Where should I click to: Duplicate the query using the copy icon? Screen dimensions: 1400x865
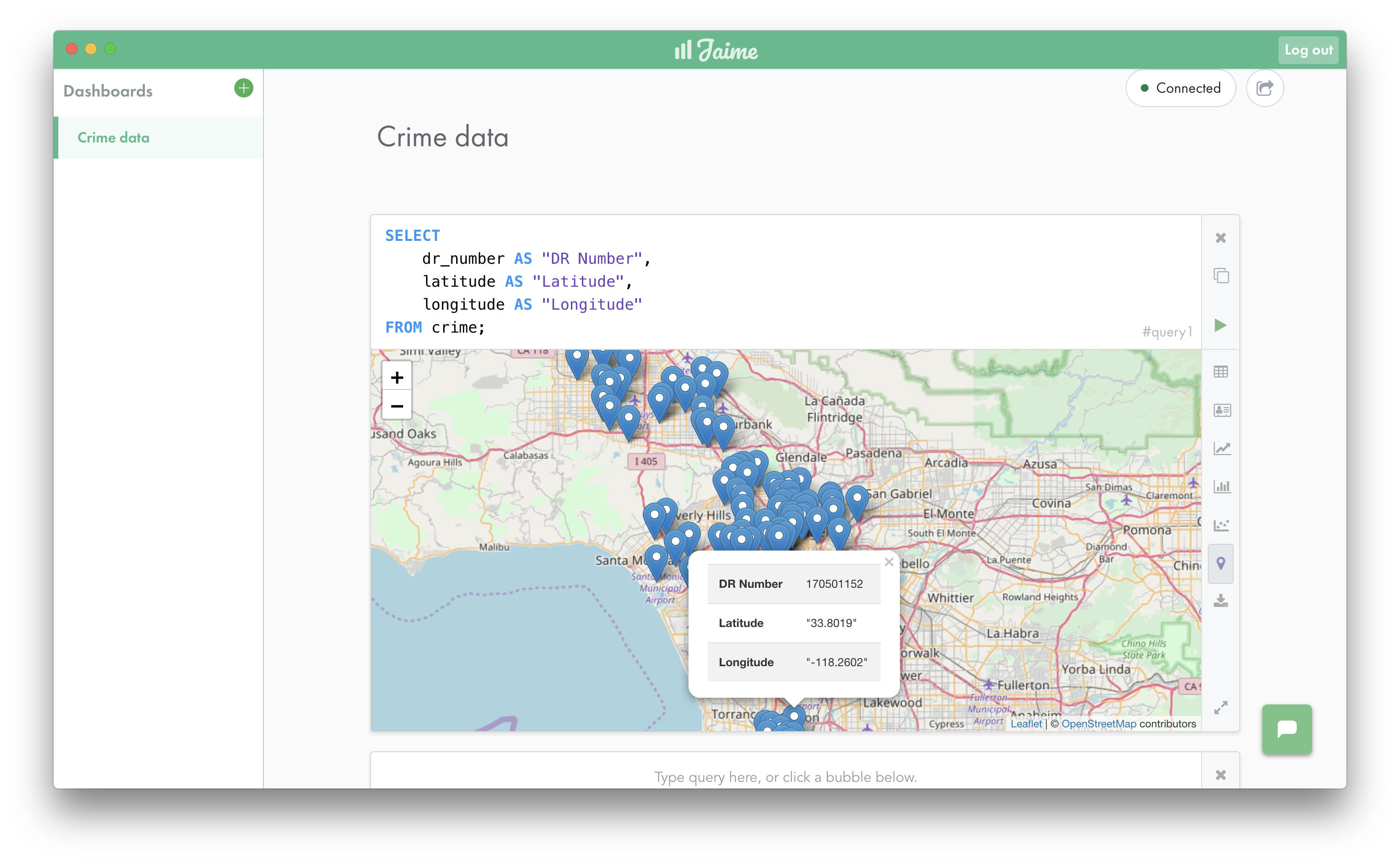(x=1220, y=276)
